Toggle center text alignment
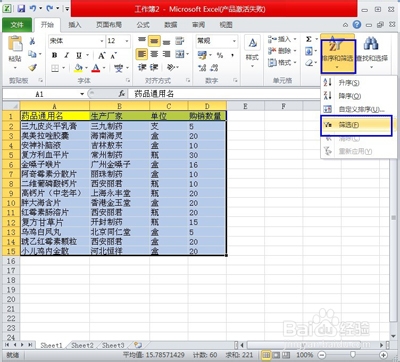The width and height of the screenshot is (400, 362). click(x=154, y=54)
